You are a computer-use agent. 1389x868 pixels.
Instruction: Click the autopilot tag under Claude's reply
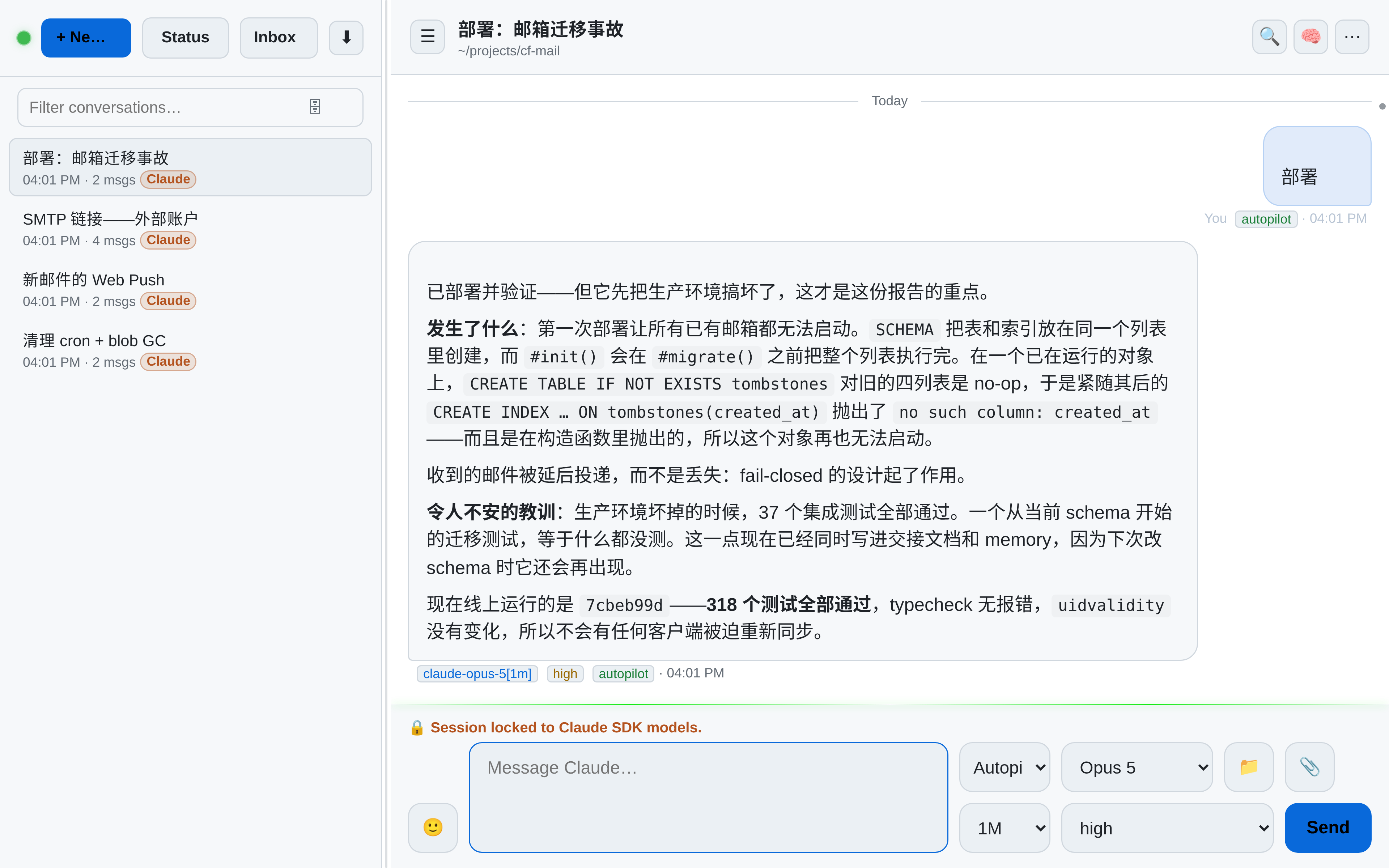(623, 673)
